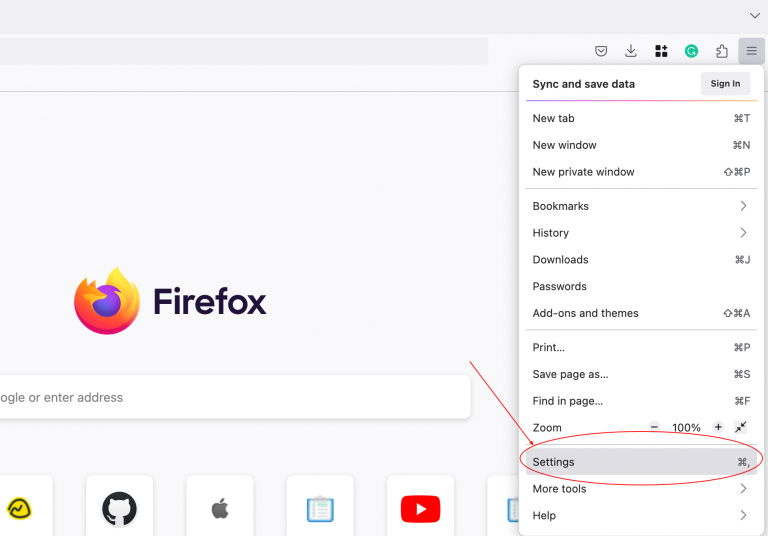Open Add-ons and themes
The image size is (768, 536).
641,313
